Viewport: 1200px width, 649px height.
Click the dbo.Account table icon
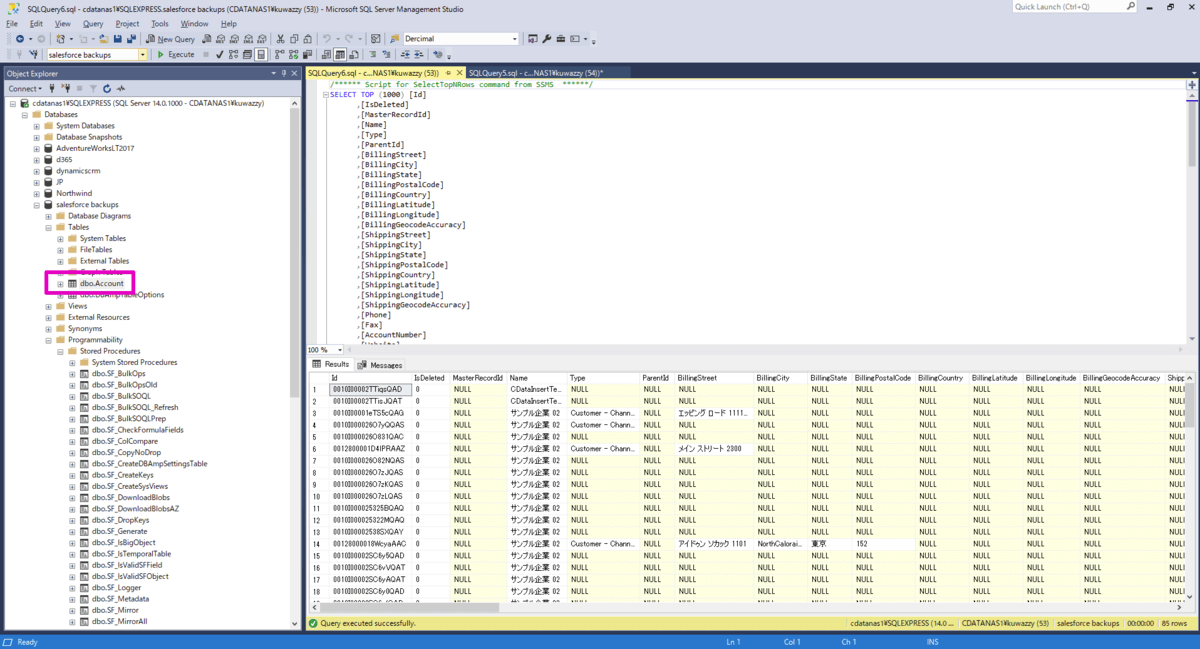72,284
